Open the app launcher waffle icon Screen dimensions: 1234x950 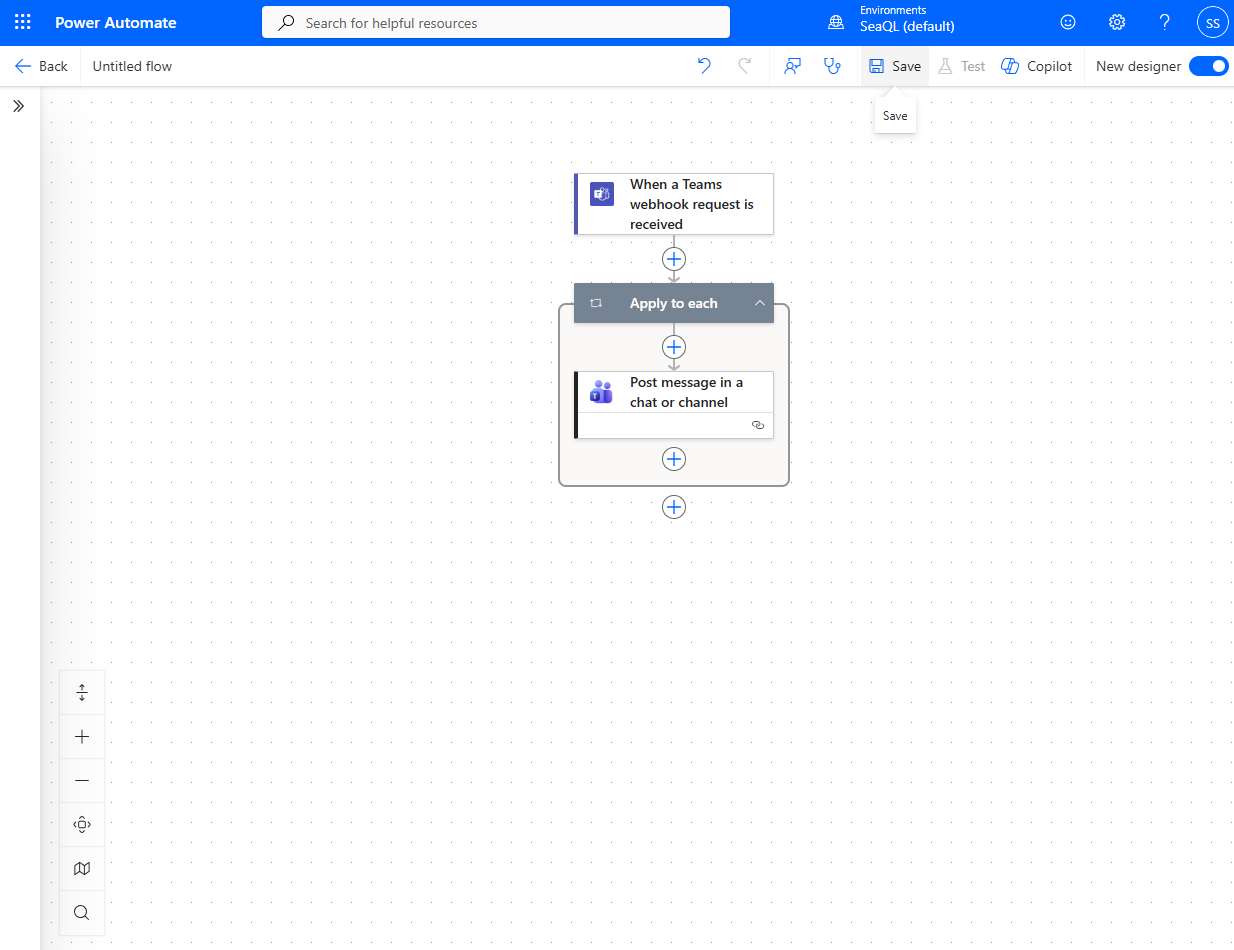click(22, 22)
